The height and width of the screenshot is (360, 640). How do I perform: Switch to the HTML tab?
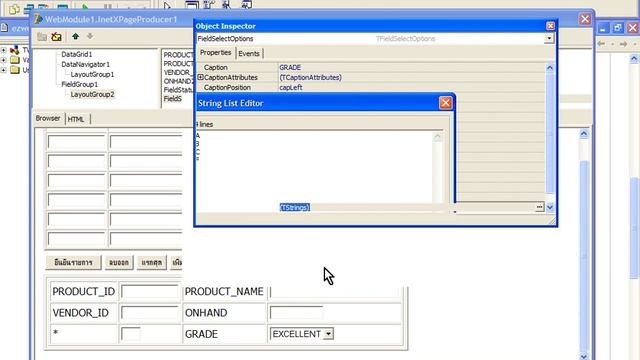[76, 119]
